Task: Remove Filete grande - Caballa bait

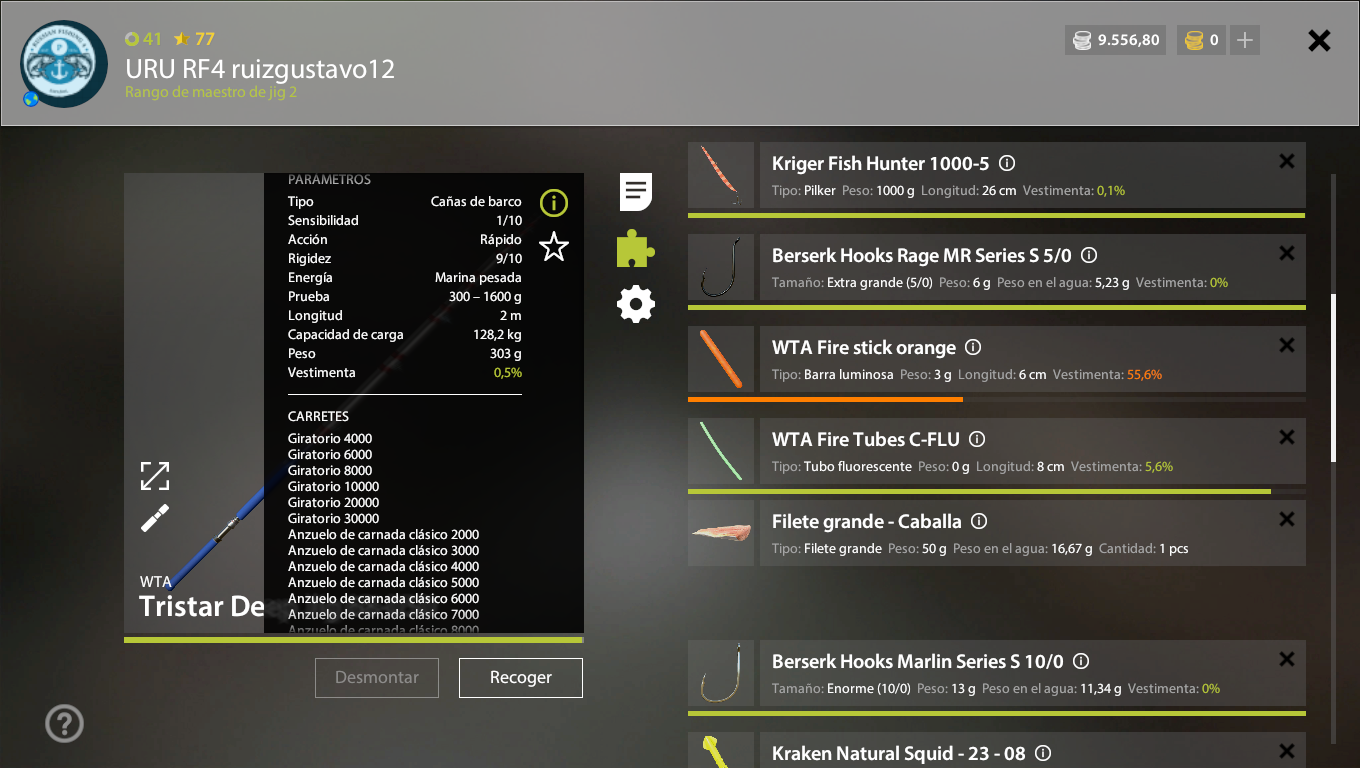Action: [1287, 519]
